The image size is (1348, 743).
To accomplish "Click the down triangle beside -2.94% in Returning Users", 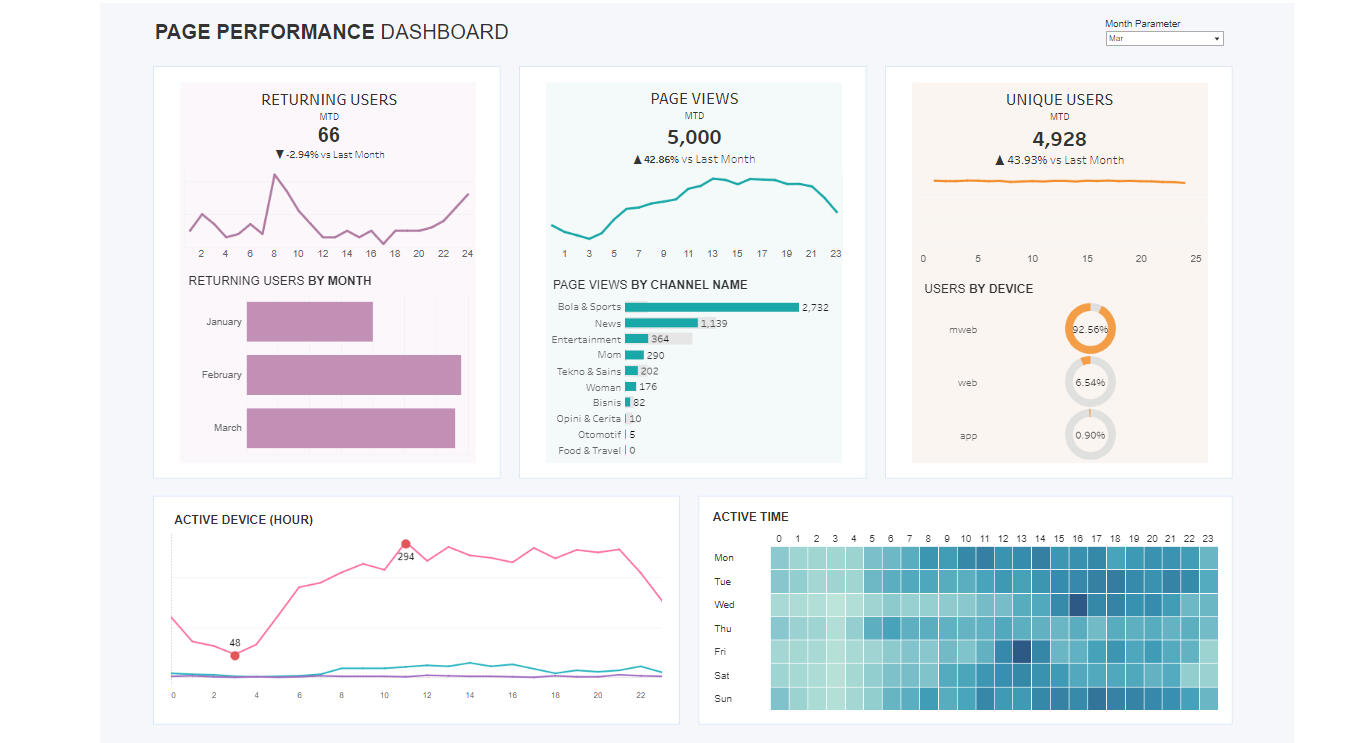I will 280,155.
